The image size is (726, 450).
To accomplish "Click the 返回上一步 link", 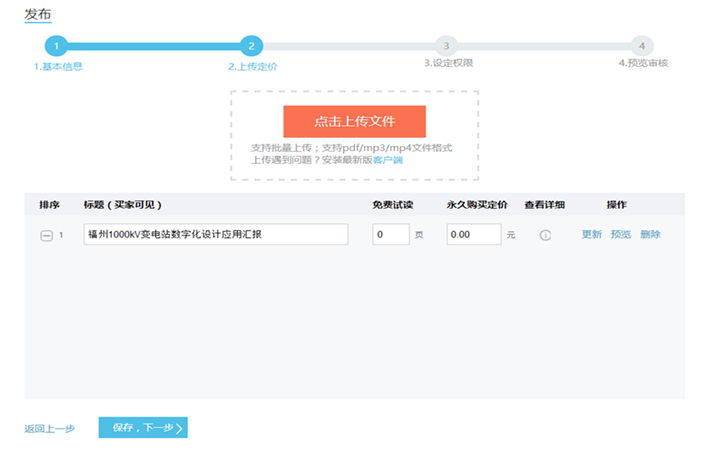I will [x=49, y=428].
